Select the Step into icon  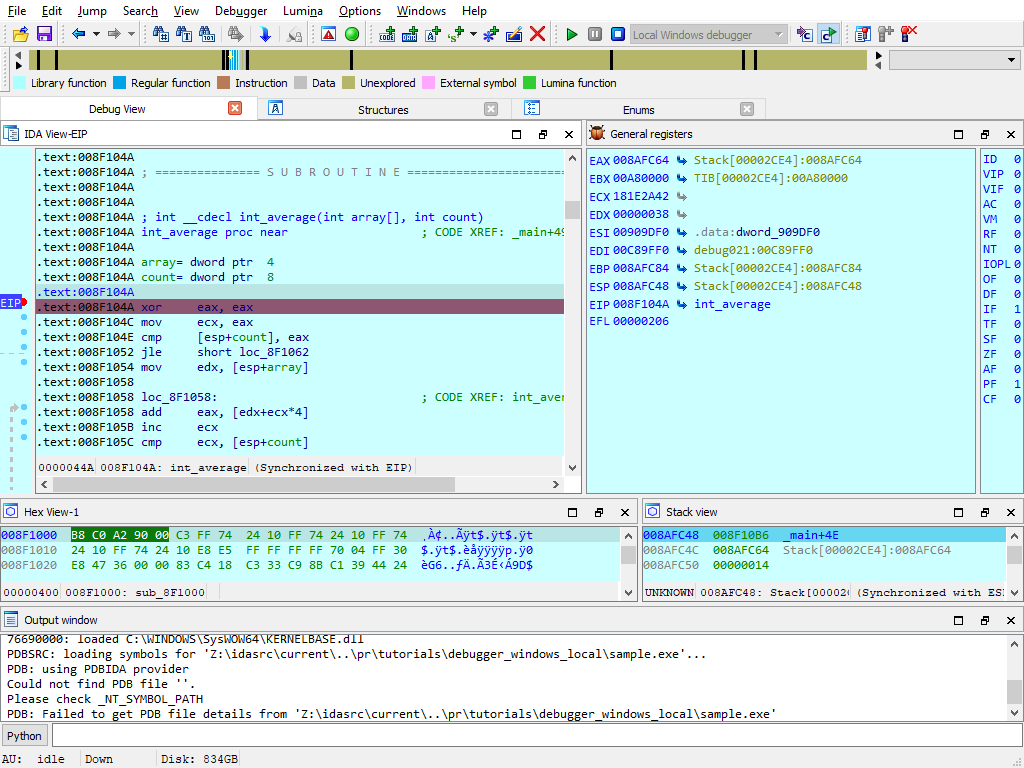click(803, 33)
